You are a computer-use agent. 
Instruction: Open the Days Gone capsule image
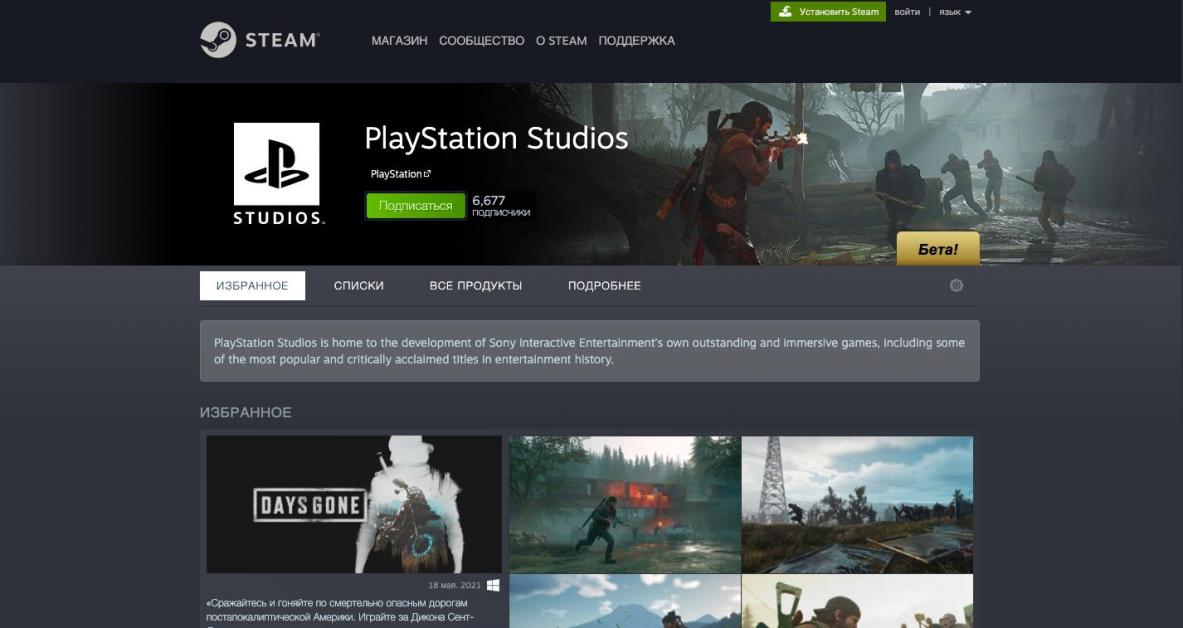(x=354, y=504)
